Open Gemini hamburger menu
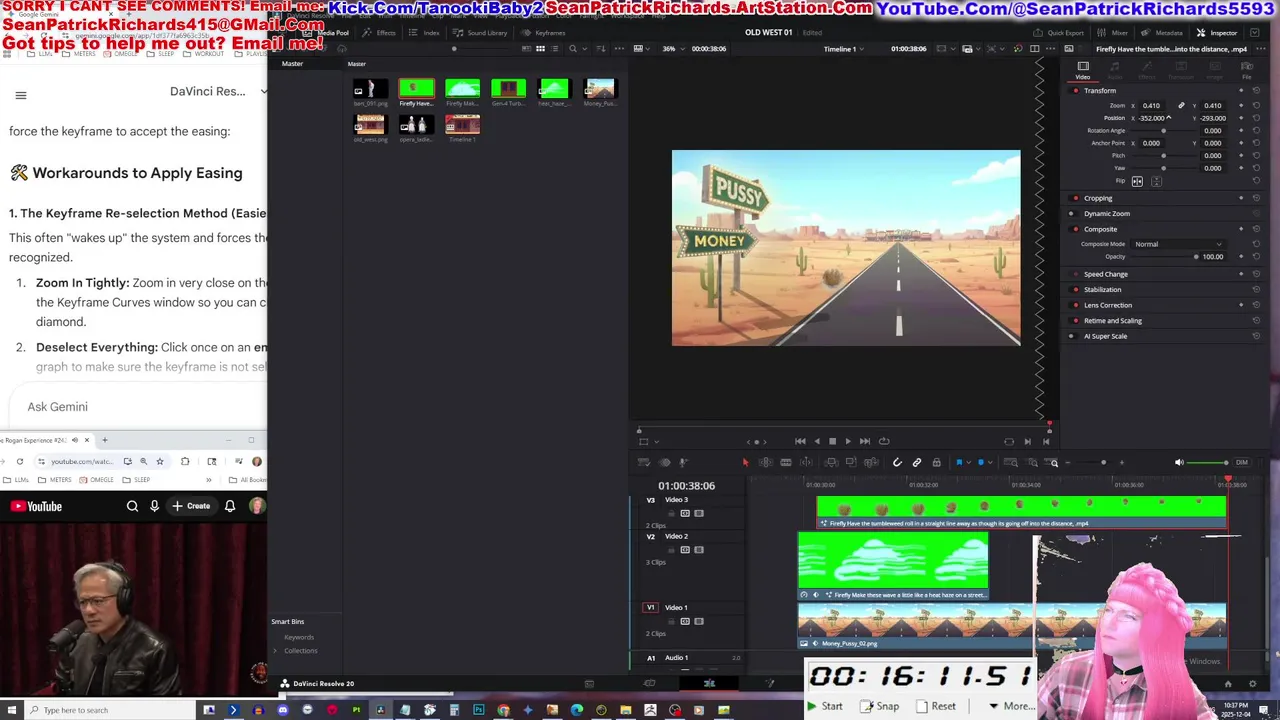The image size is (1280, 720). [x=20, y=95]
